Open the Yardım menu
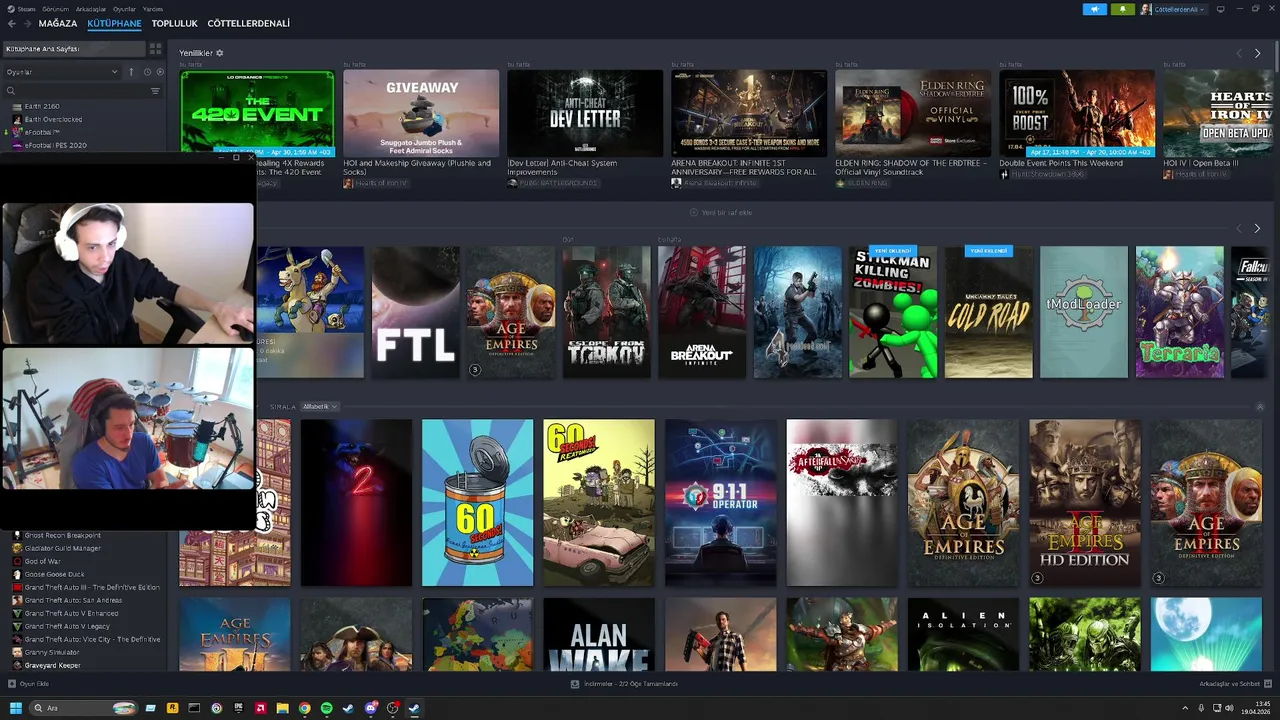1280x720 pixels. [x=152, y=9]
